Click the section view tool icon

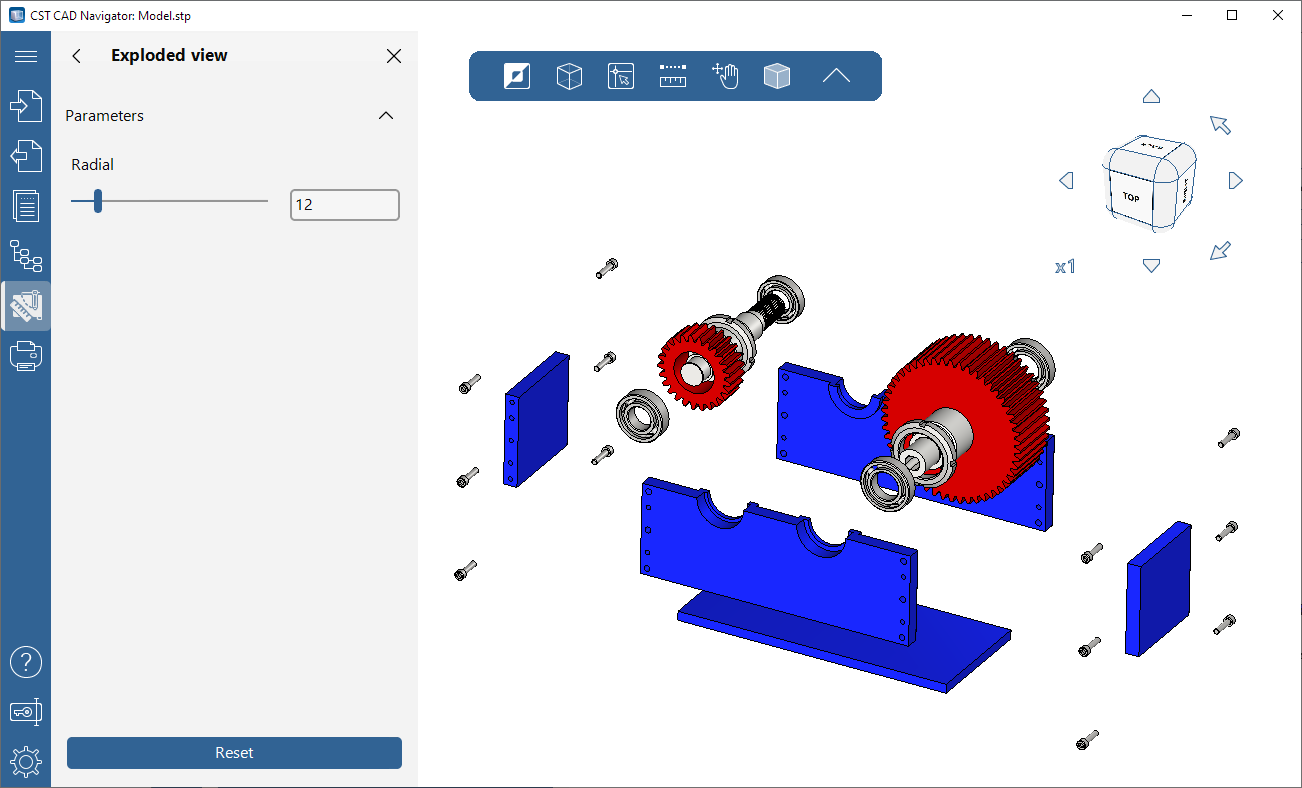coord(517,76)
